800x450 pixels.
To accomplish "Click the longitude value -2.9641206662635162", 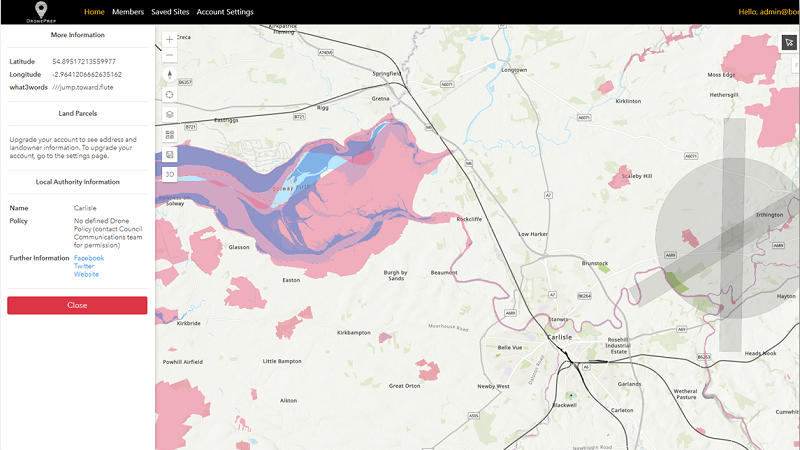I will coord(87,74).
